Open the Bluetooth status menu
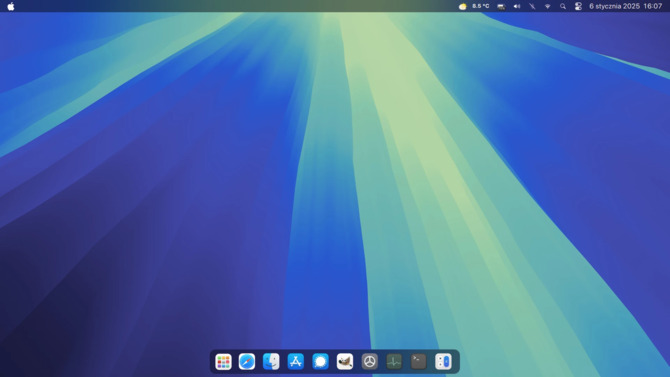 pyautogui.click(x=532, y=6)
